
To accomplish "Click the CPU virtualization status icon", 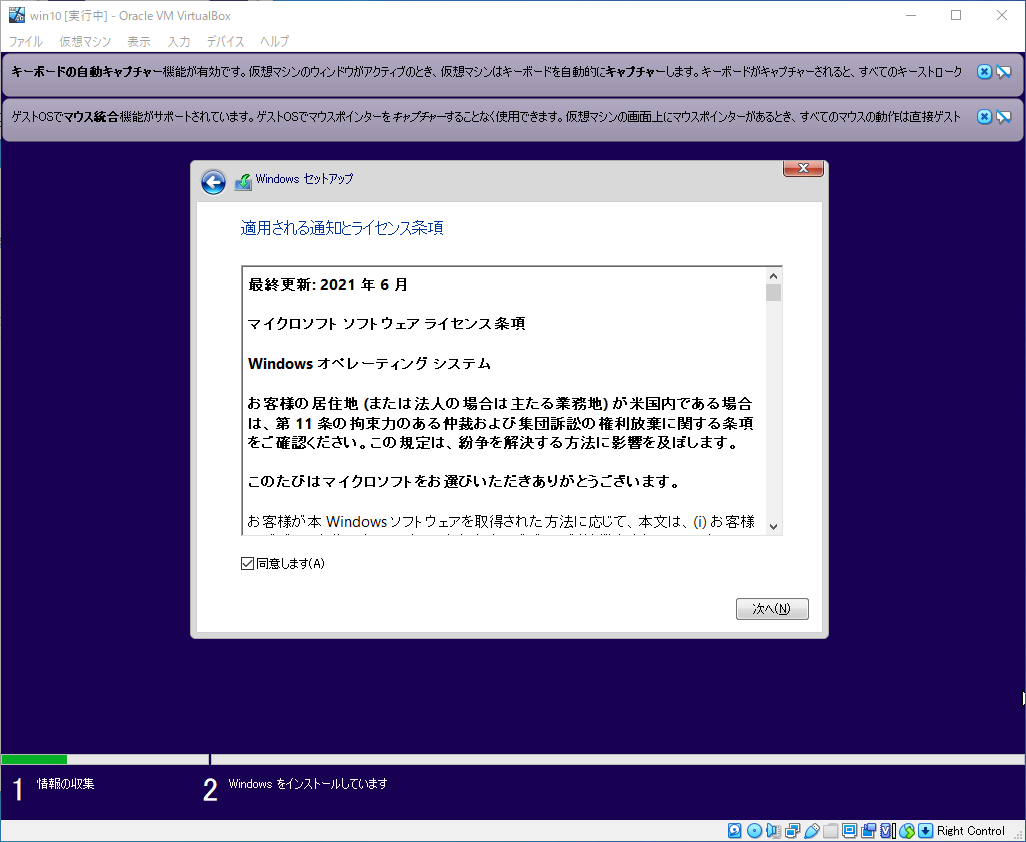I will coord(888,831).
